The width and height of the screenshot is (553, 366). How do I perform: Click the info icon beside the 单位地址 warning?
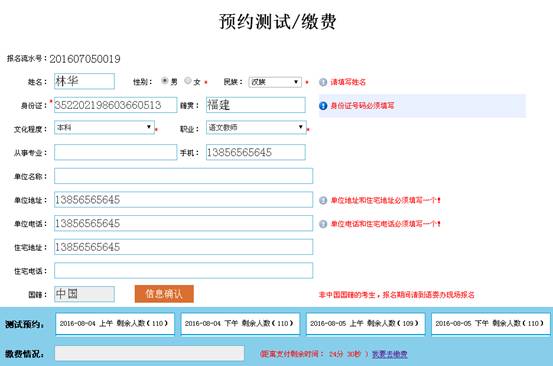[x=323, y=200]
